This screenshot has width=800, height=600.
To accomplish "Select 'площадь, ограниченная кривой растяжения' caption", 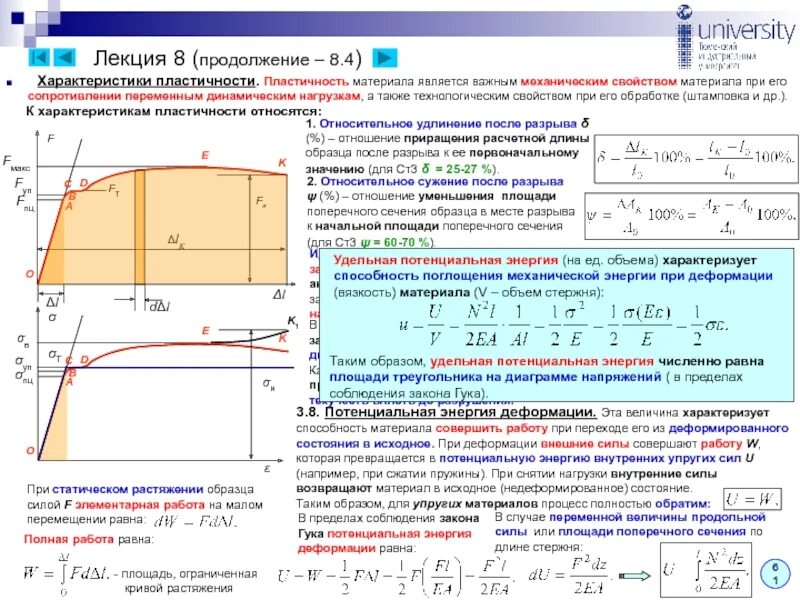I will pyautogui.click(x=187, y=581).
